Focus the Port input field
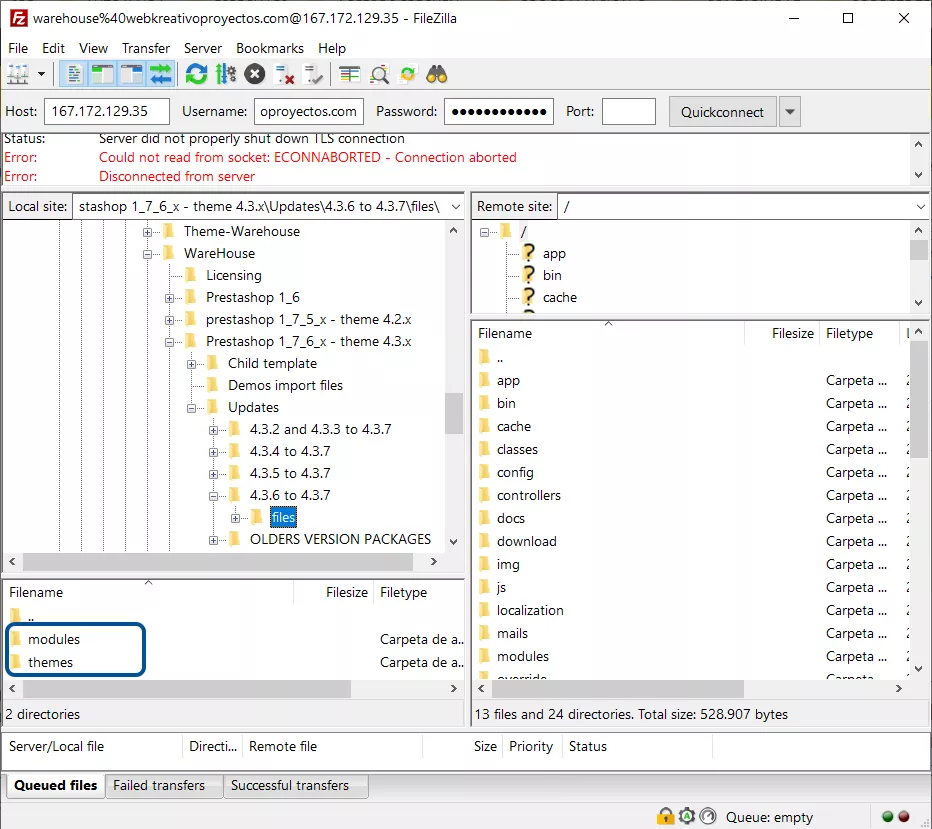This screenshot has height=829, width=932. point(629,112)
